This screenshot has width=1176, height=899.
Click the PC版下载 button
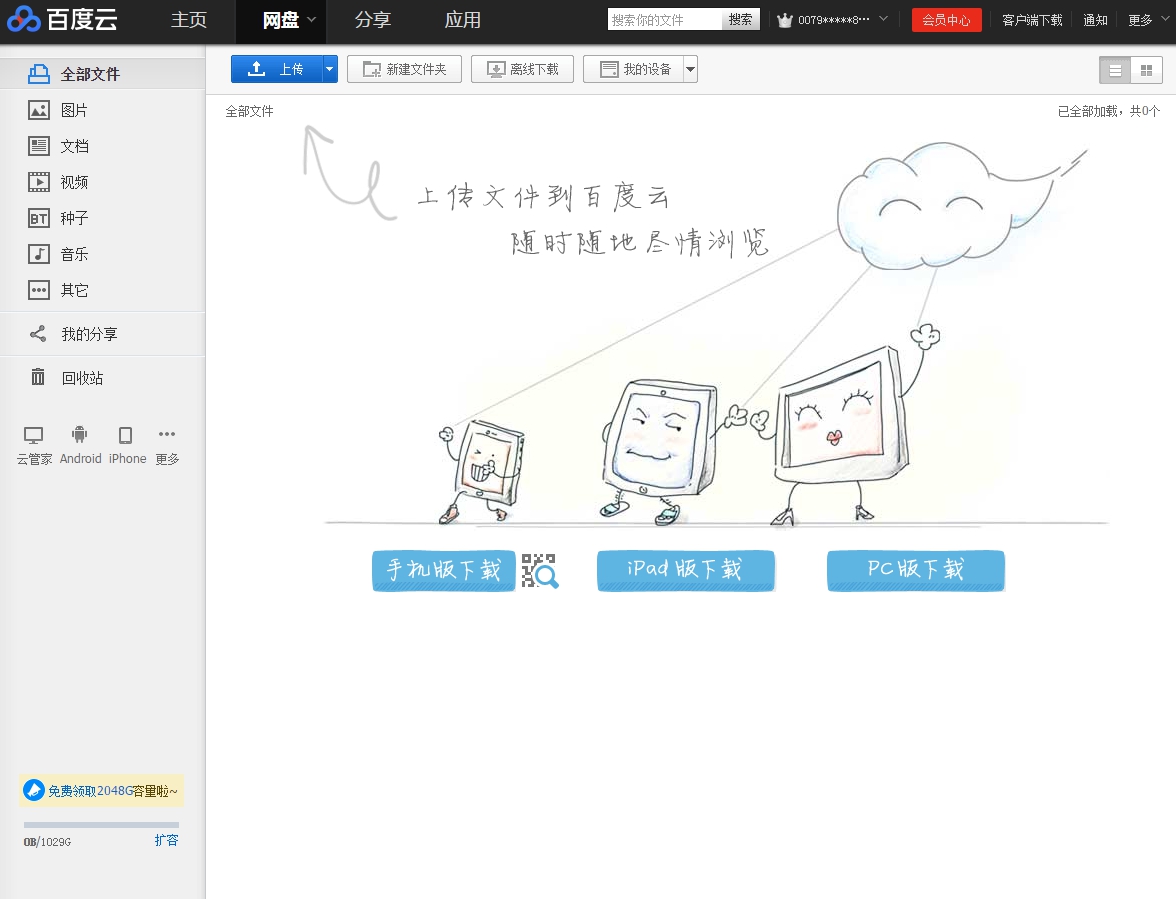click(916, 571)
